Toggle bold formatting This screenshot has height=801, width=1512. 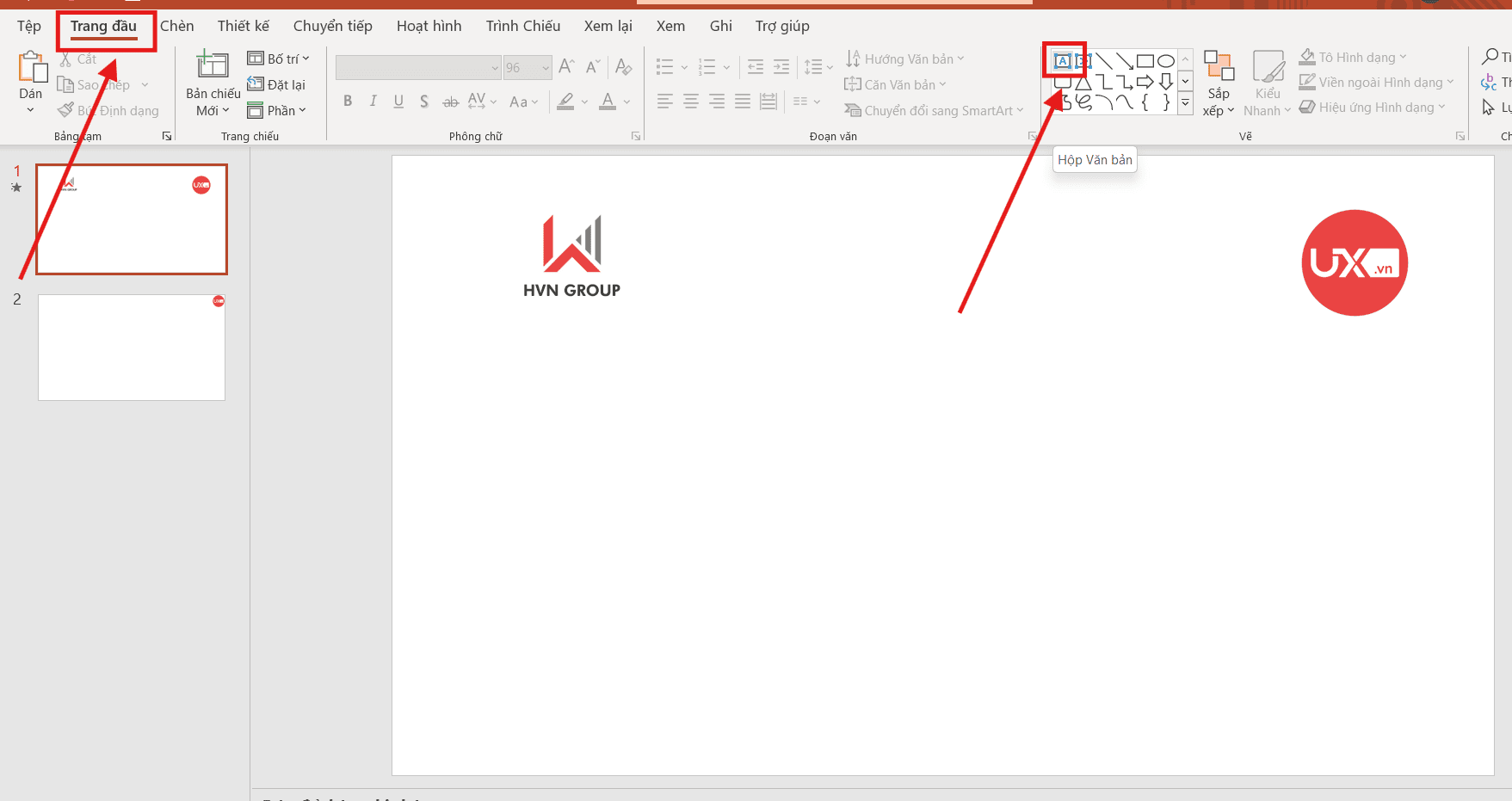[x=348, y=102]
